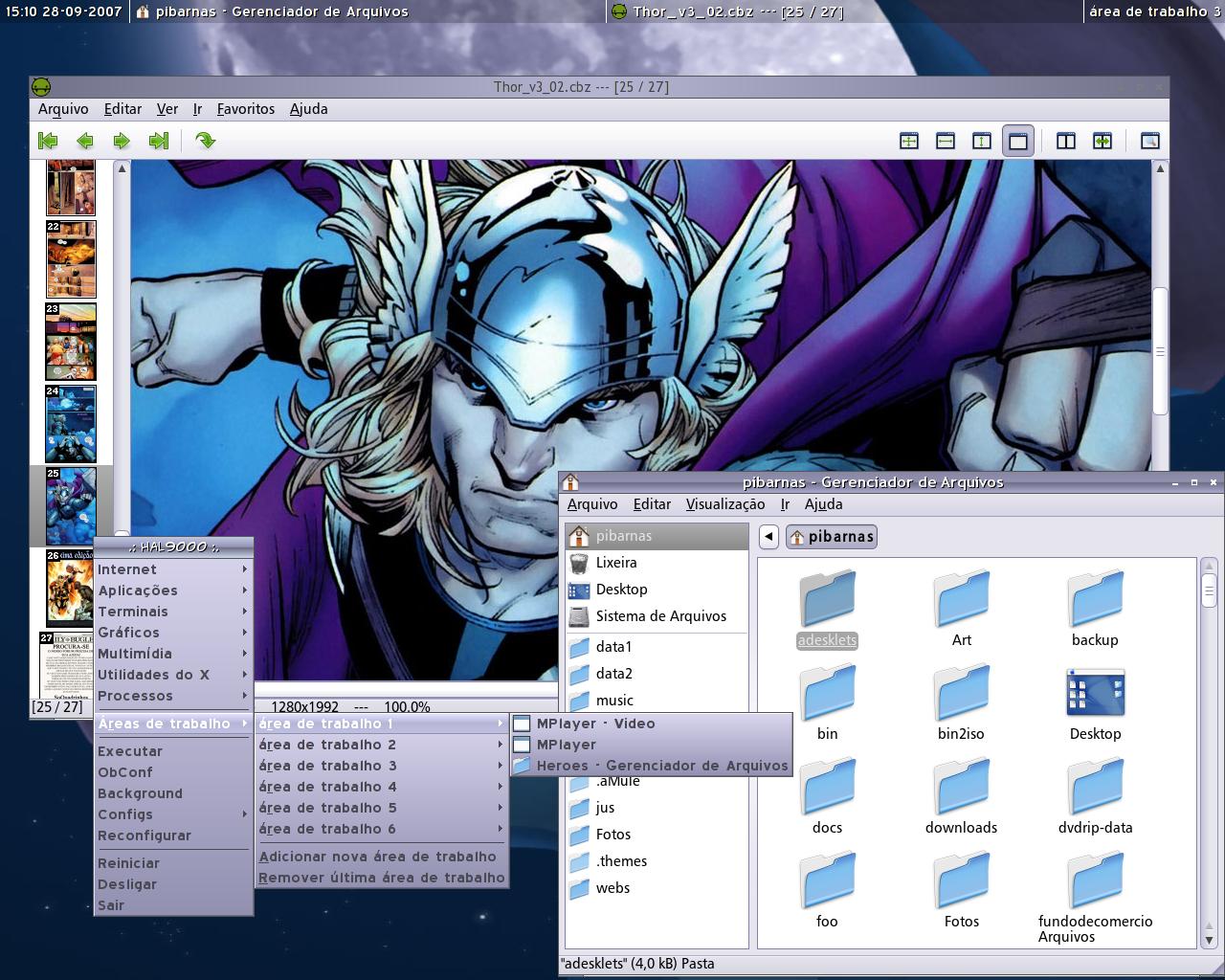Click pibarnas location path button

coord(831,537)
